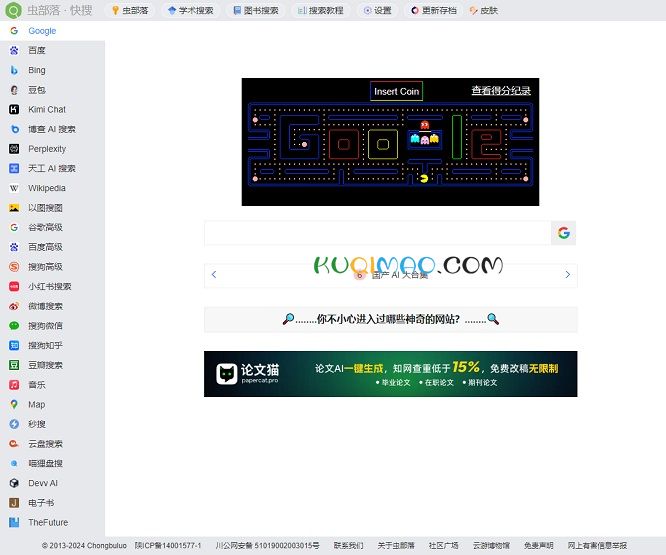Click the right arrow in carousel bar
Image resolution: width=666 pixels, height=555 pixels.
point(567,275)
